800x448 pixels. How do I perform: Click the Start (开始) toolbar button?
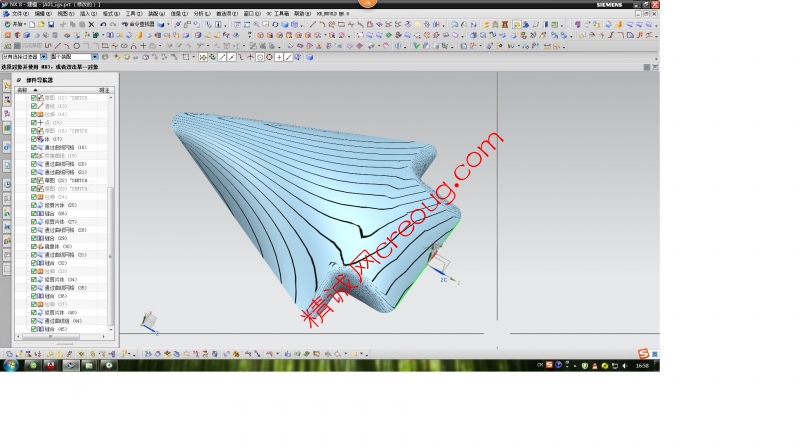pos(14,23)
